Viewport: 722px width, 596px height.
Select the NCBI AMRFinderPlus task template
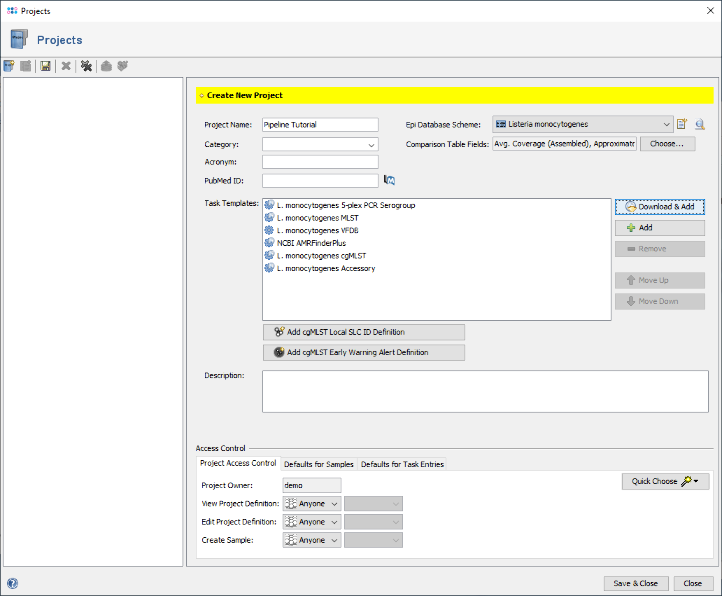click(x=311, y=243)
